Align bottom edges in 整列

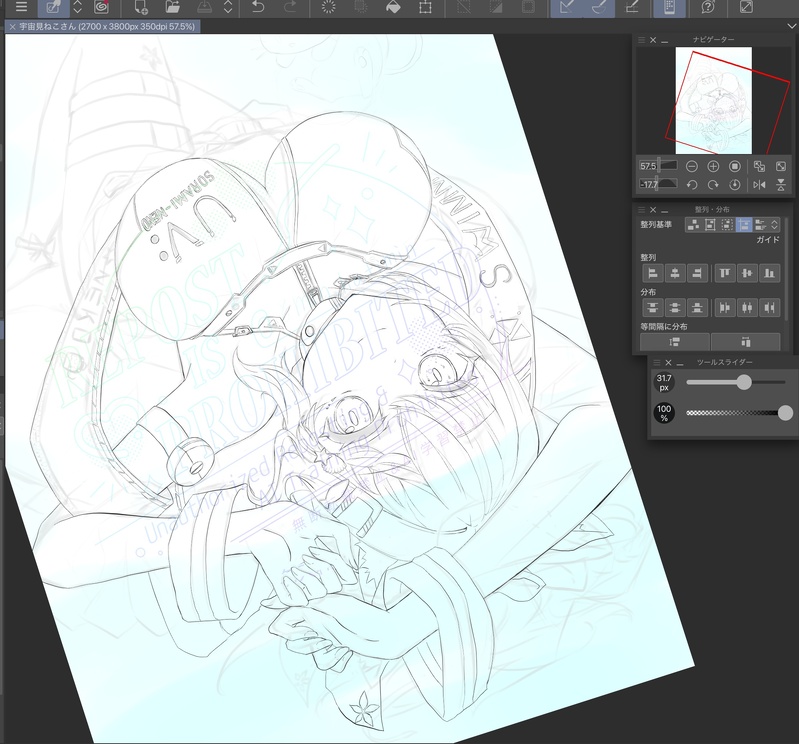769,274
